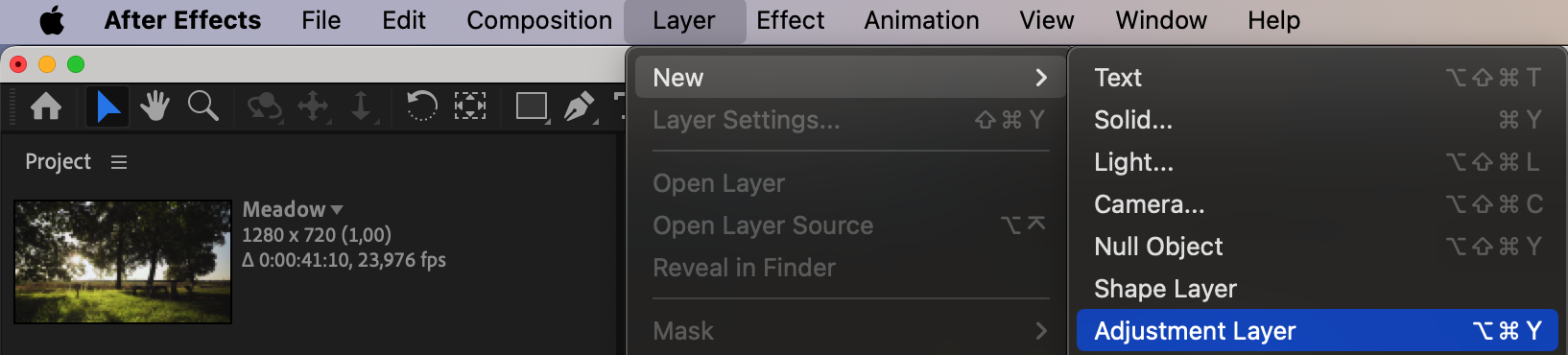1568x355 pixels.
Task: Expand the Meadow name dropdown arrow
Action: (336, 209)
